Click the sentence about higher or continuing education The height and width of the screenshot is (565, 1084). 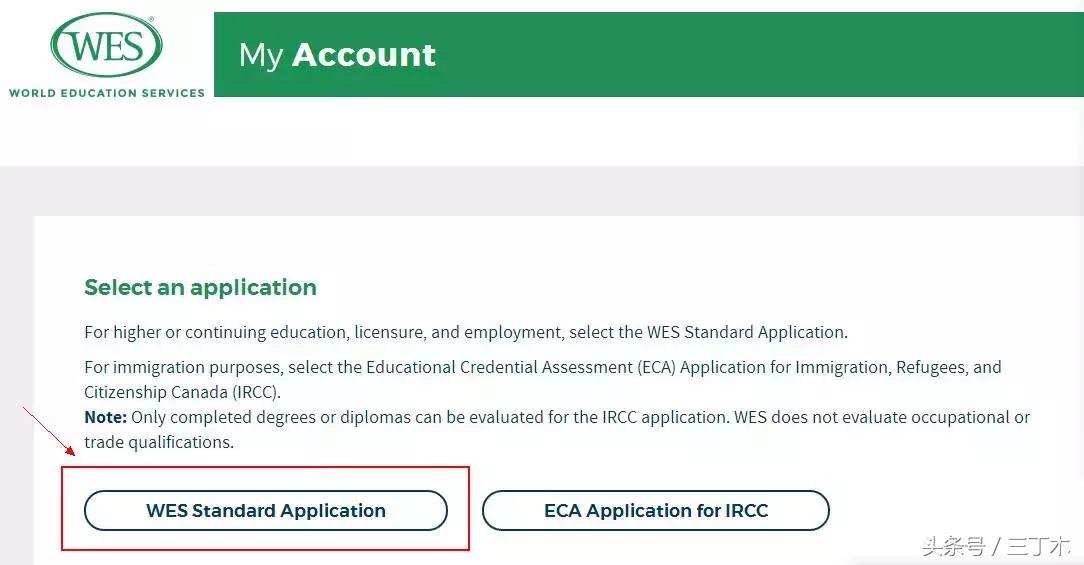[x=465, y=332]
